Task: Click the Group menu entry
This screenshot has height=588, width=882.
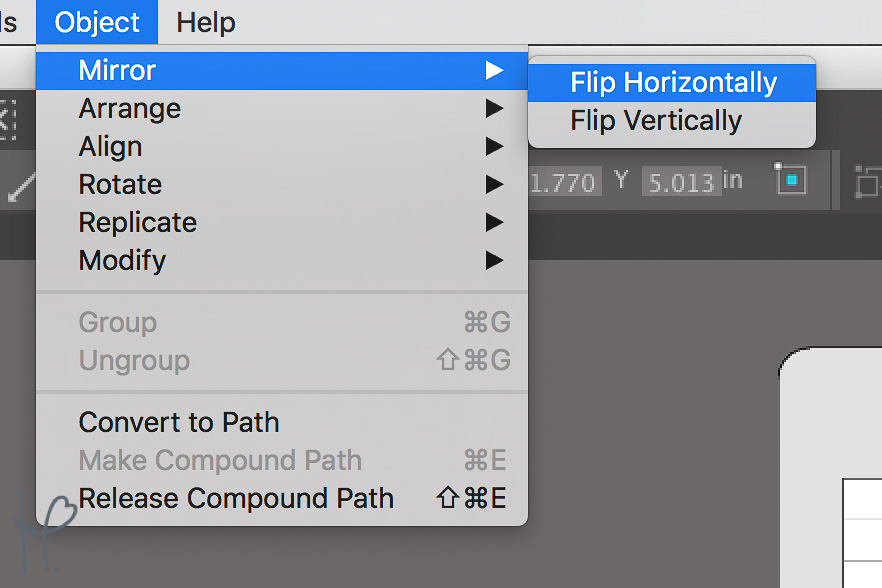Action: (282, 322)
